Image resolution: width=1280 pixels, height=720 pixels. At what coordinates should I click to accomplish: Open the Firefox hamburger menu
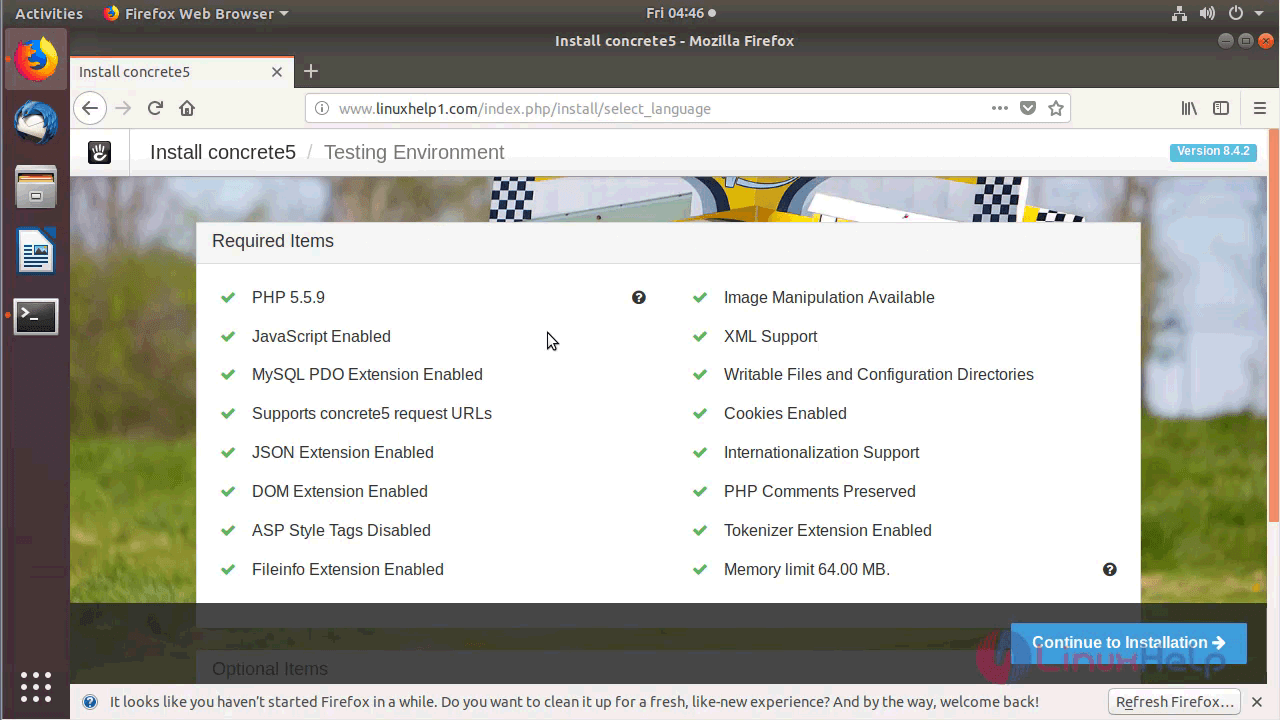click(x=1259, y=108)
